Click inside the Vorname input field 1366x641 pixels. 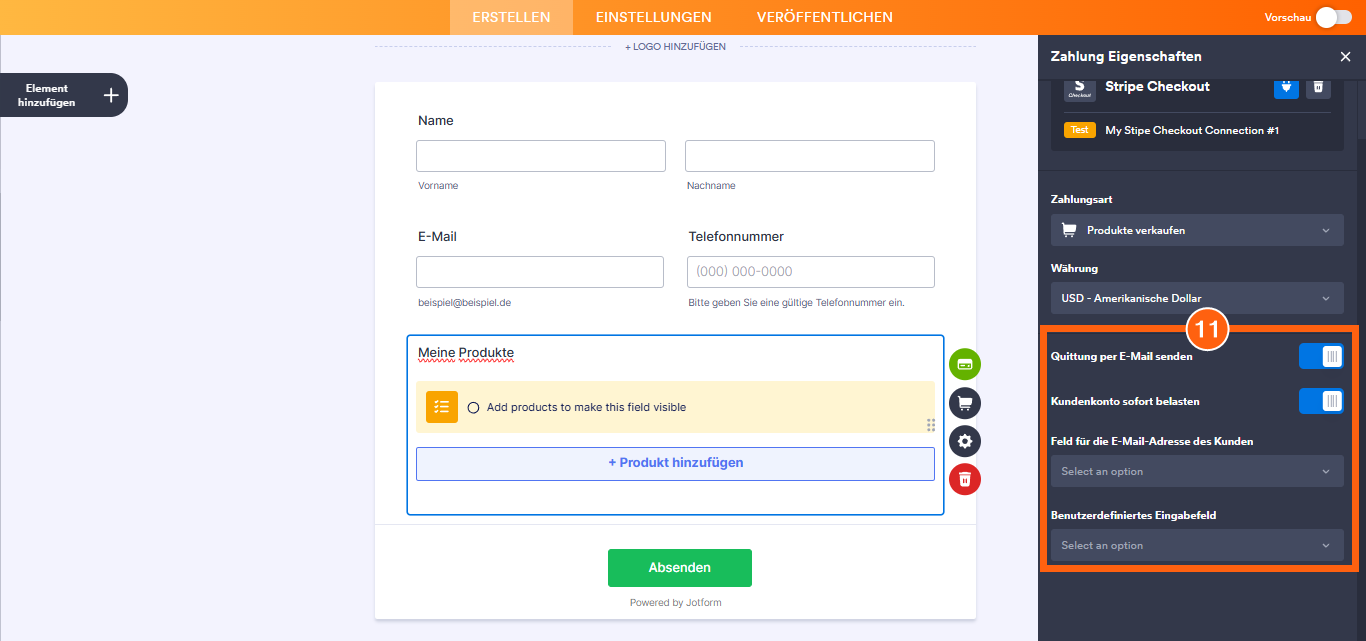[540, 155]
